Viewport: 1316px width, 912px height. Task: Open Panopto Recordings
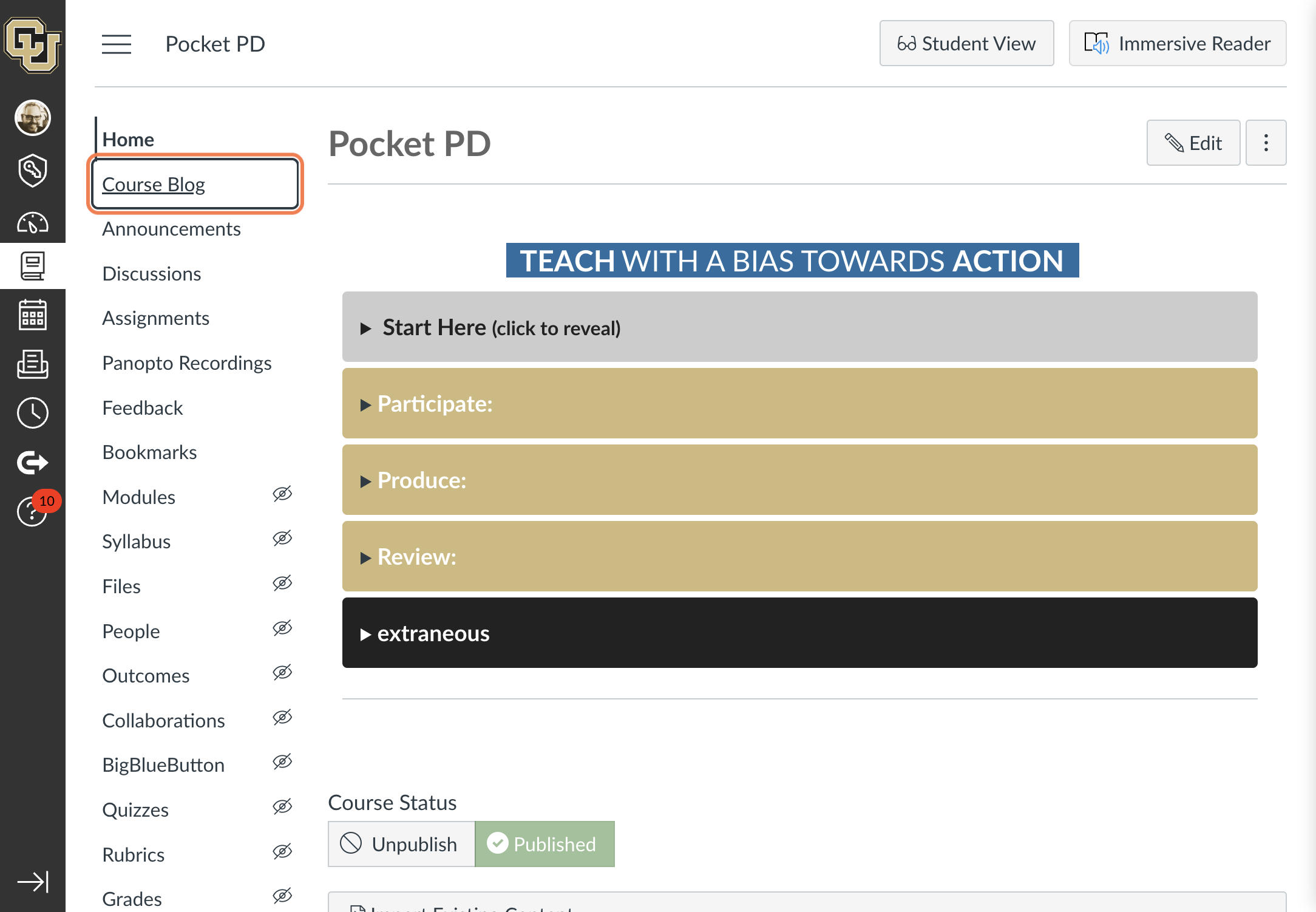pyautogui.click(x=187, y=363)
